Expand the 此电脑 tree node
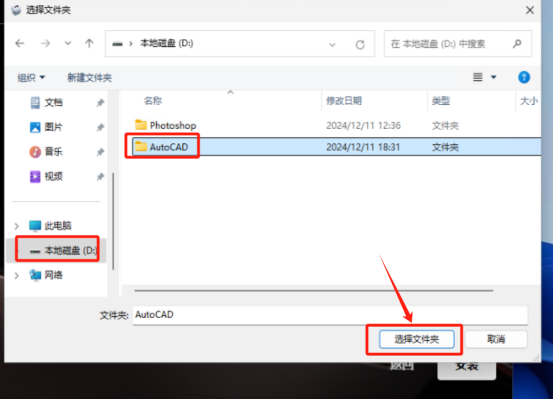This screenshot has height=399, width=554. tap(16, 226)
